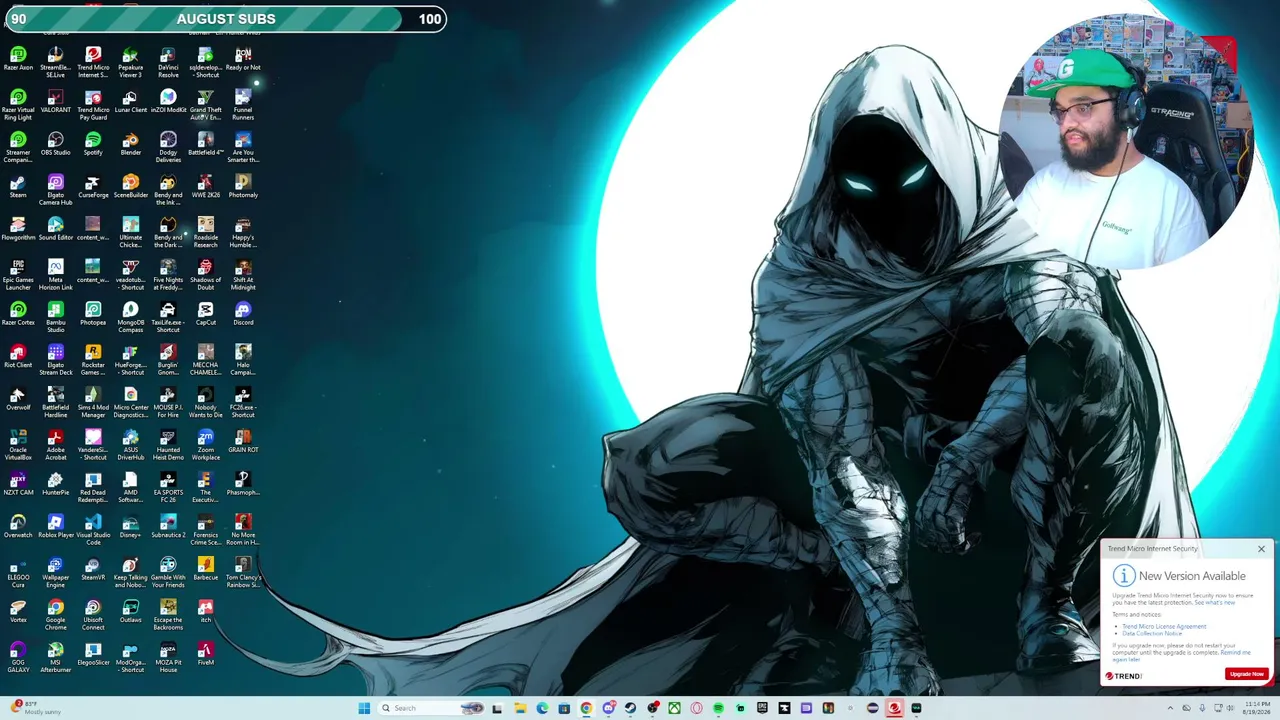The width and height of the screenshot is (1280, 720).
Task: Open the CapCut desktop shortcut
Action: point(205,314)
